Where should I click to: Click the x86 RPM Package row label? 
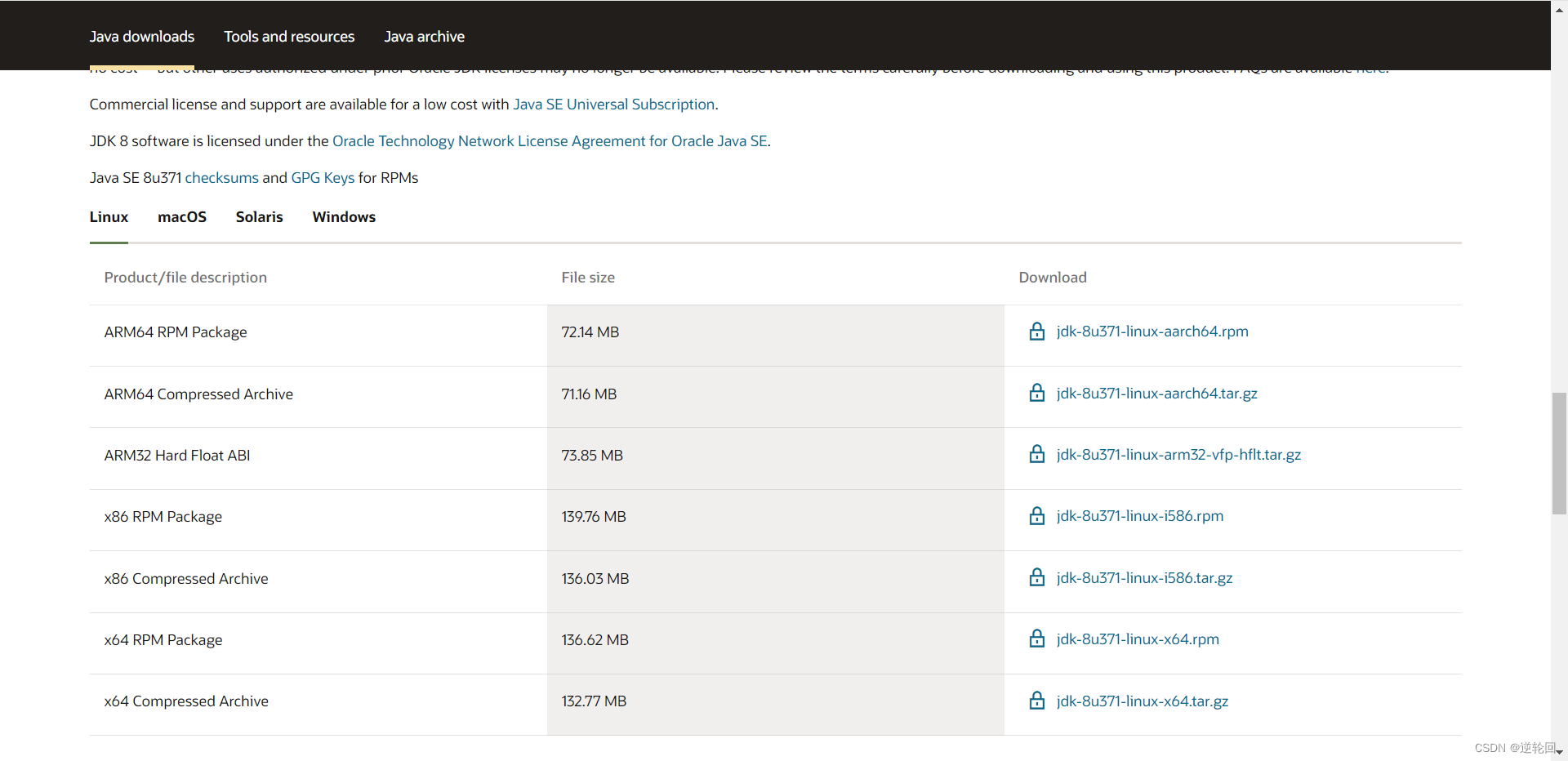pos(163,517)
